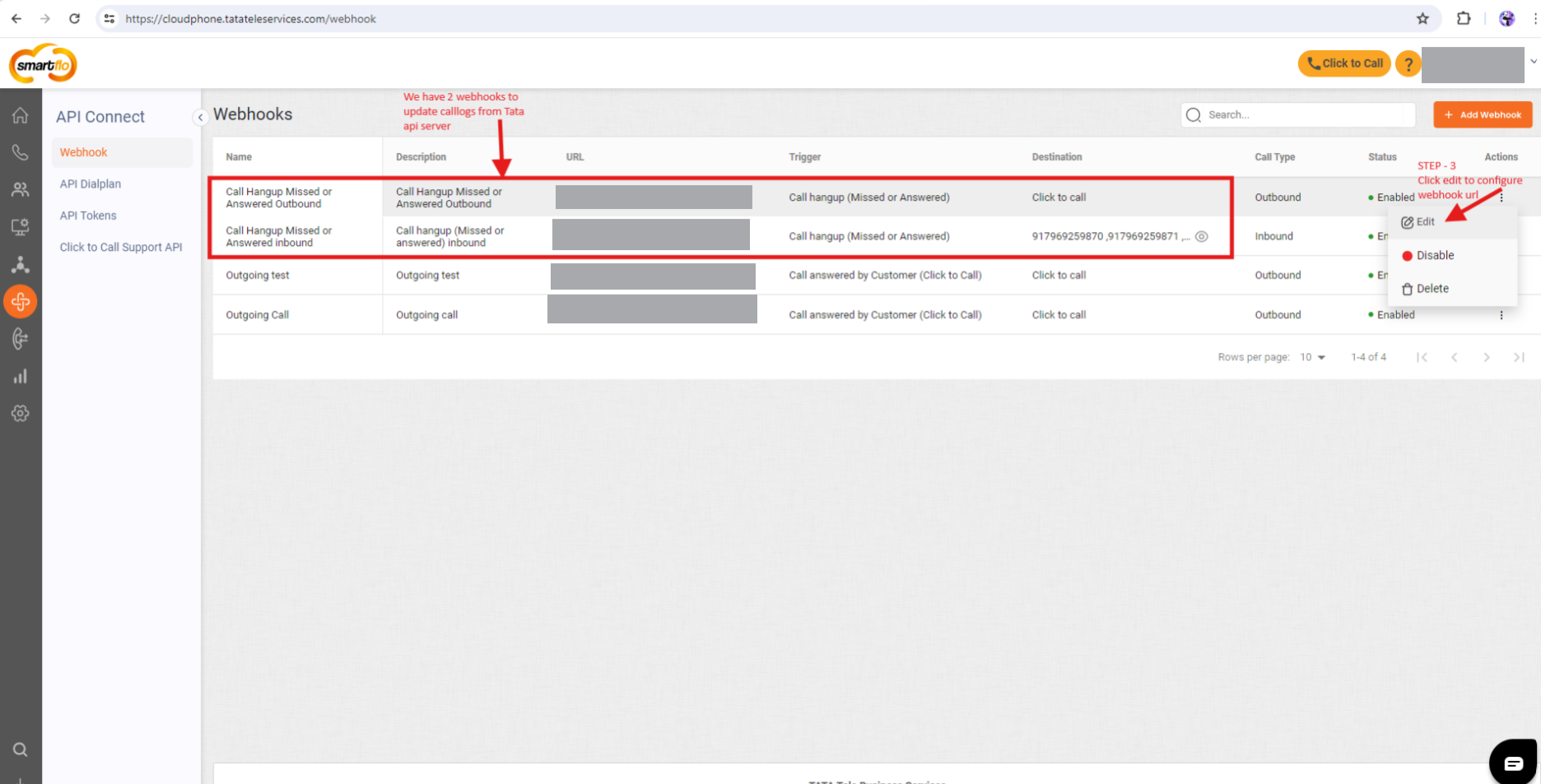Collapse the API Connect side panel
The image size is (1541, 784).
click(x=200, y=118)
